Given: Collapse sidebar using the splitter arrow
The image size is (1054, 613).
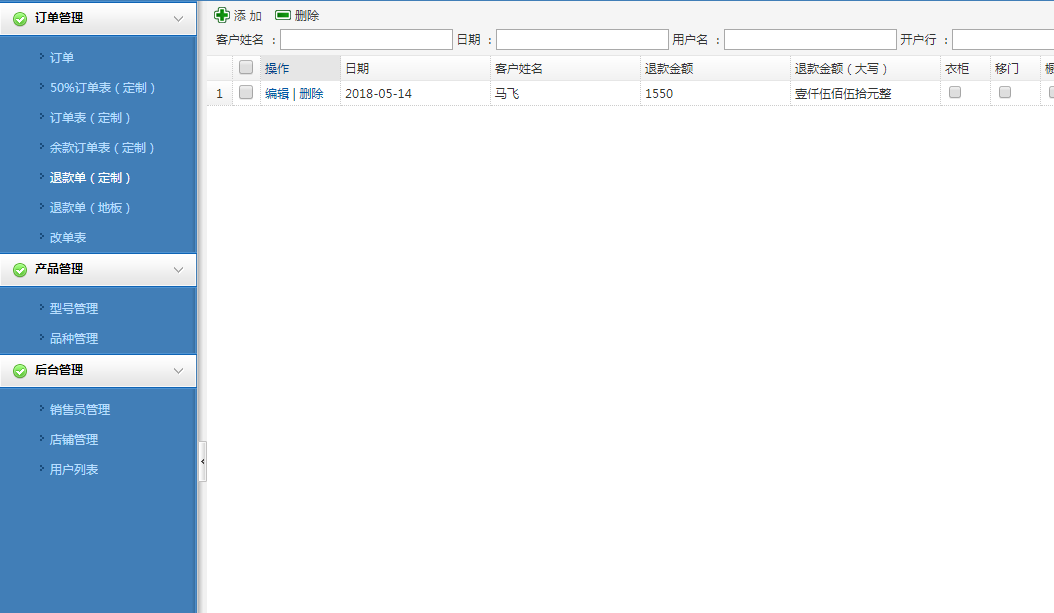Looking at the screenshot, I should pos(203,461).
